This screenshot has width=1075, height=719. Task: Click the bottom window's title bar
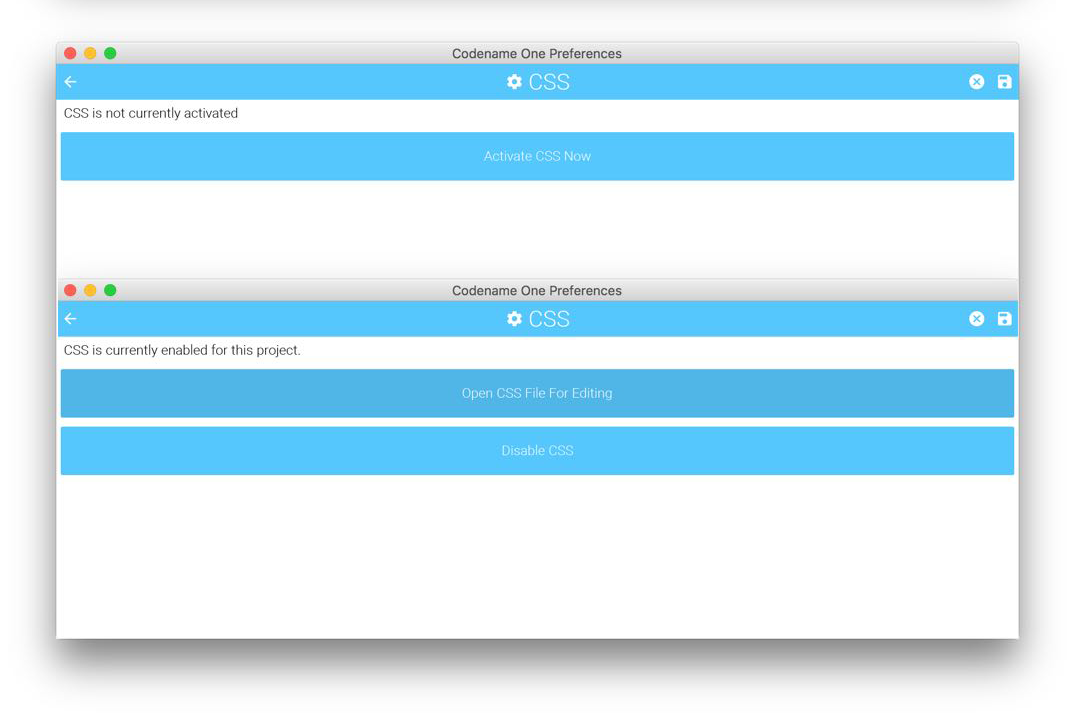[x=537, y=290]
